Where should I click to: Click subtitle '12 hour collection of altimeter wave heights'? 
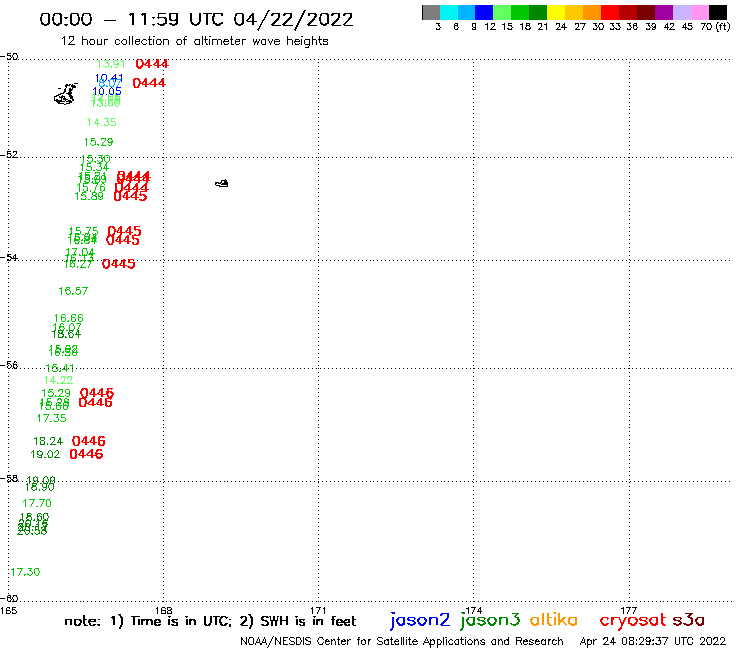tap(194, 41)
